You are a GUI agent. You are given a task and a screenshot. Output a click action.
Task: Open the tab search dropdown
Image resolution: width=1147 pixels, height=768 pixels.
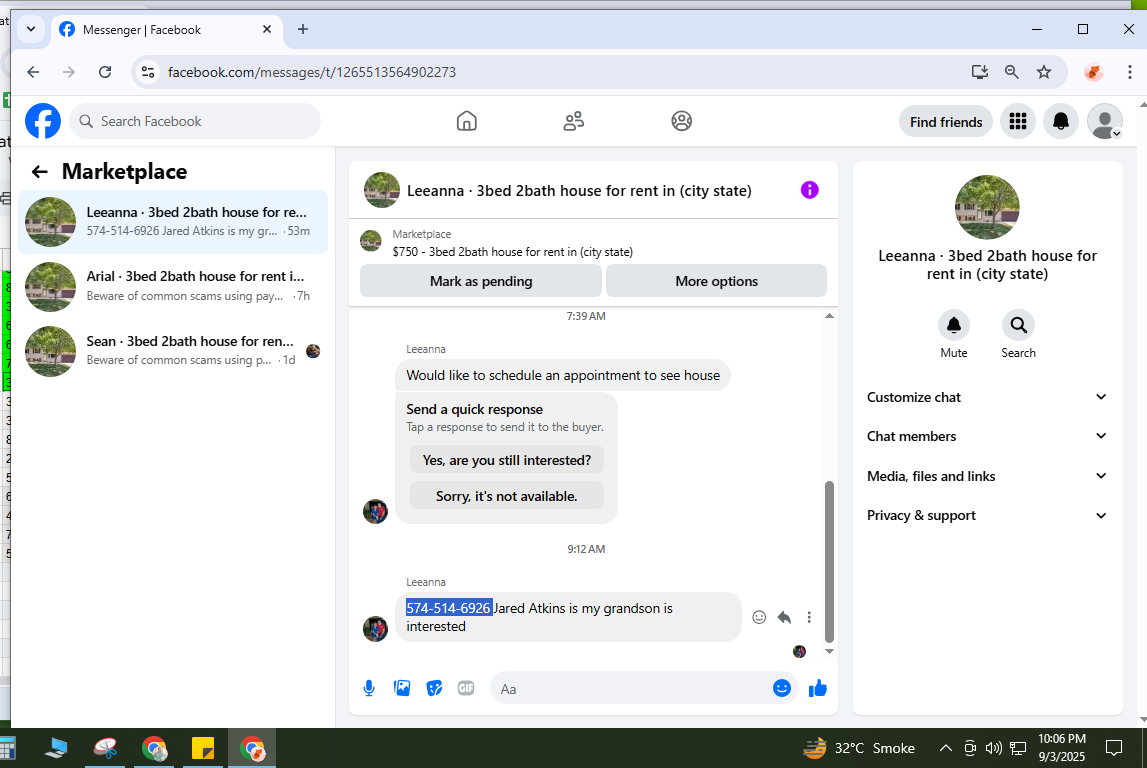(31, 29)
